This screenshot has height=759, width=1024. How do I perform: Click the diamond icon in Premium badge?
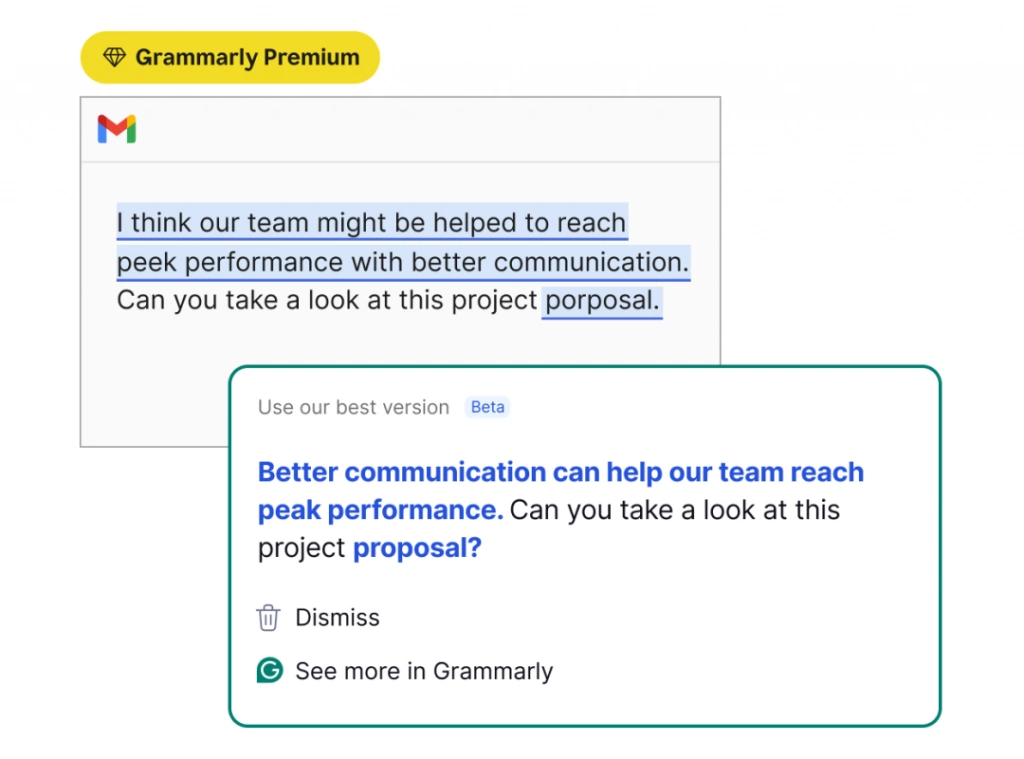point(114,57)
